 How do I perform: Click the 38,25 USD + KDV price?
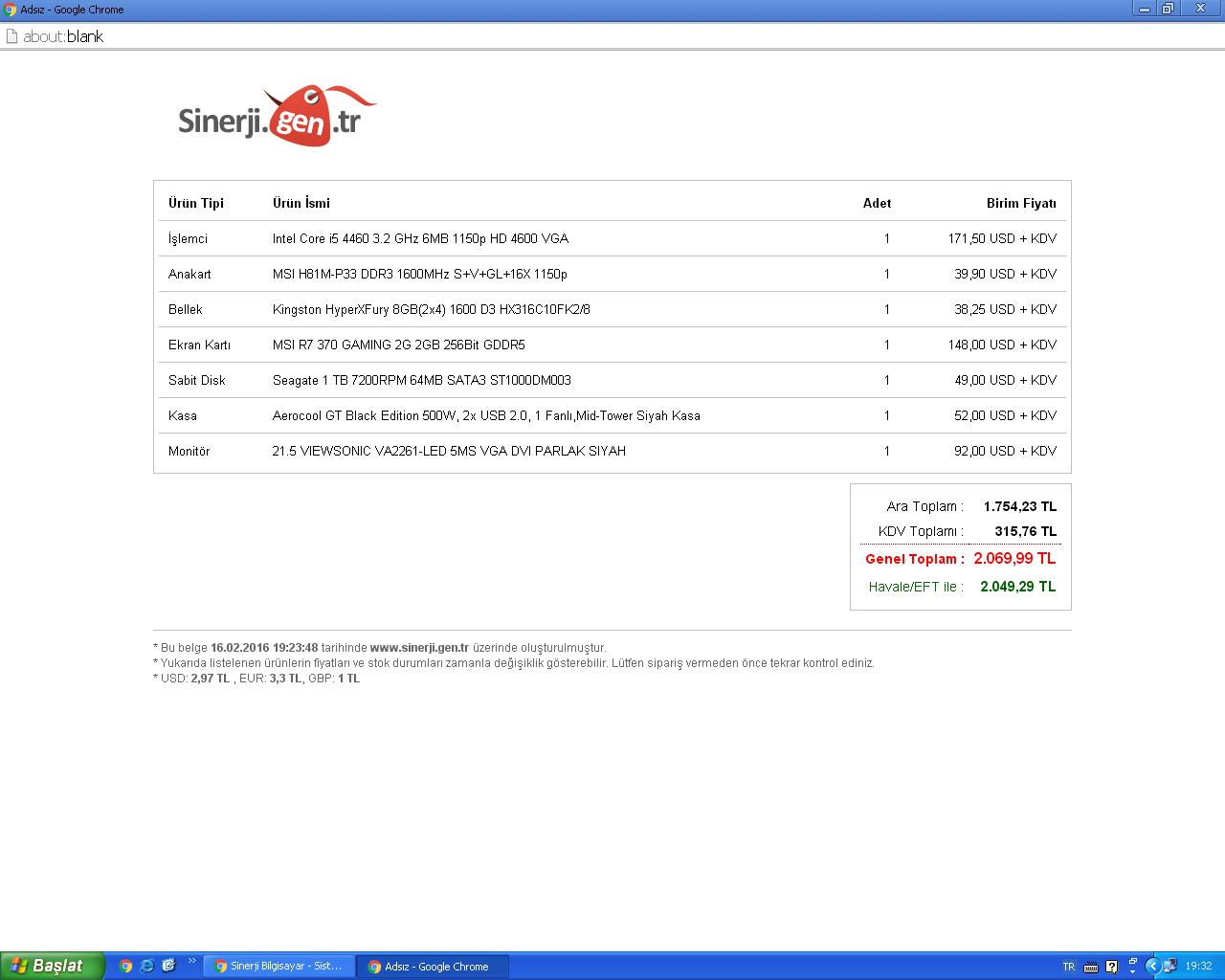(1005, 309)
